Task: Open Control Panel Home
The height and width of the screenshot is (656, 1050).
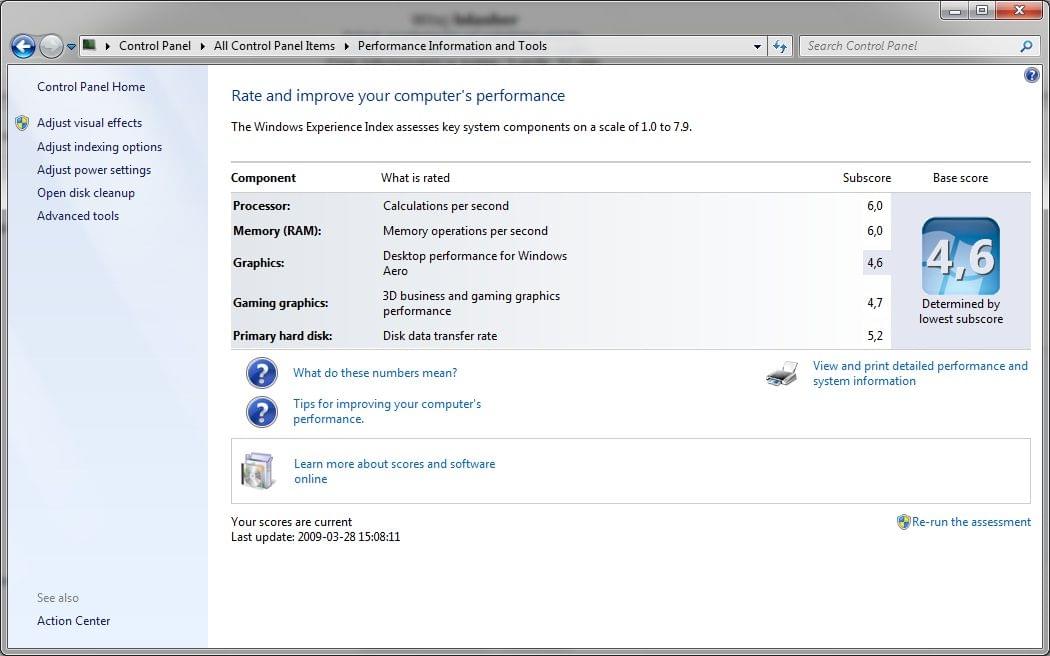Action: (91, 87)
